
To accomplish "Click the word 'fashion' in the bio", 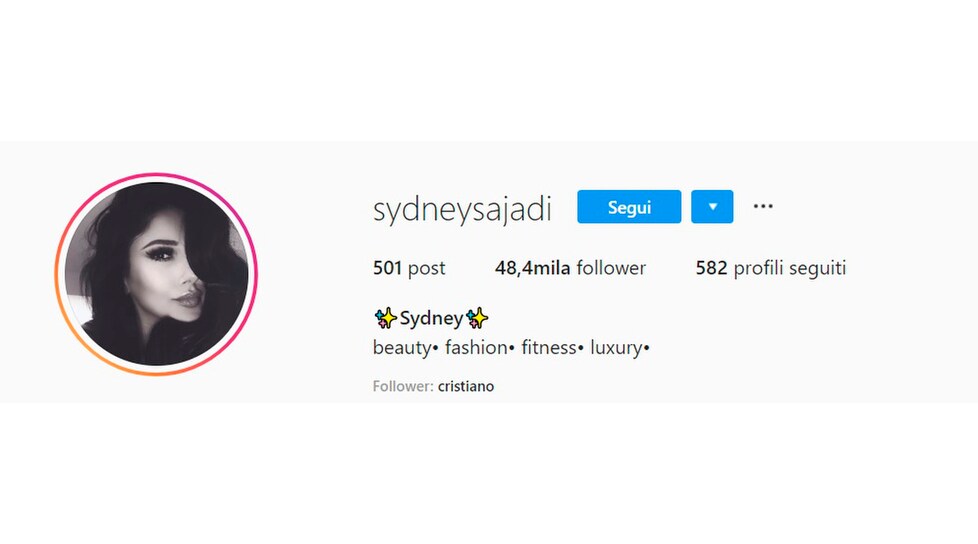I will coord(476,347).
